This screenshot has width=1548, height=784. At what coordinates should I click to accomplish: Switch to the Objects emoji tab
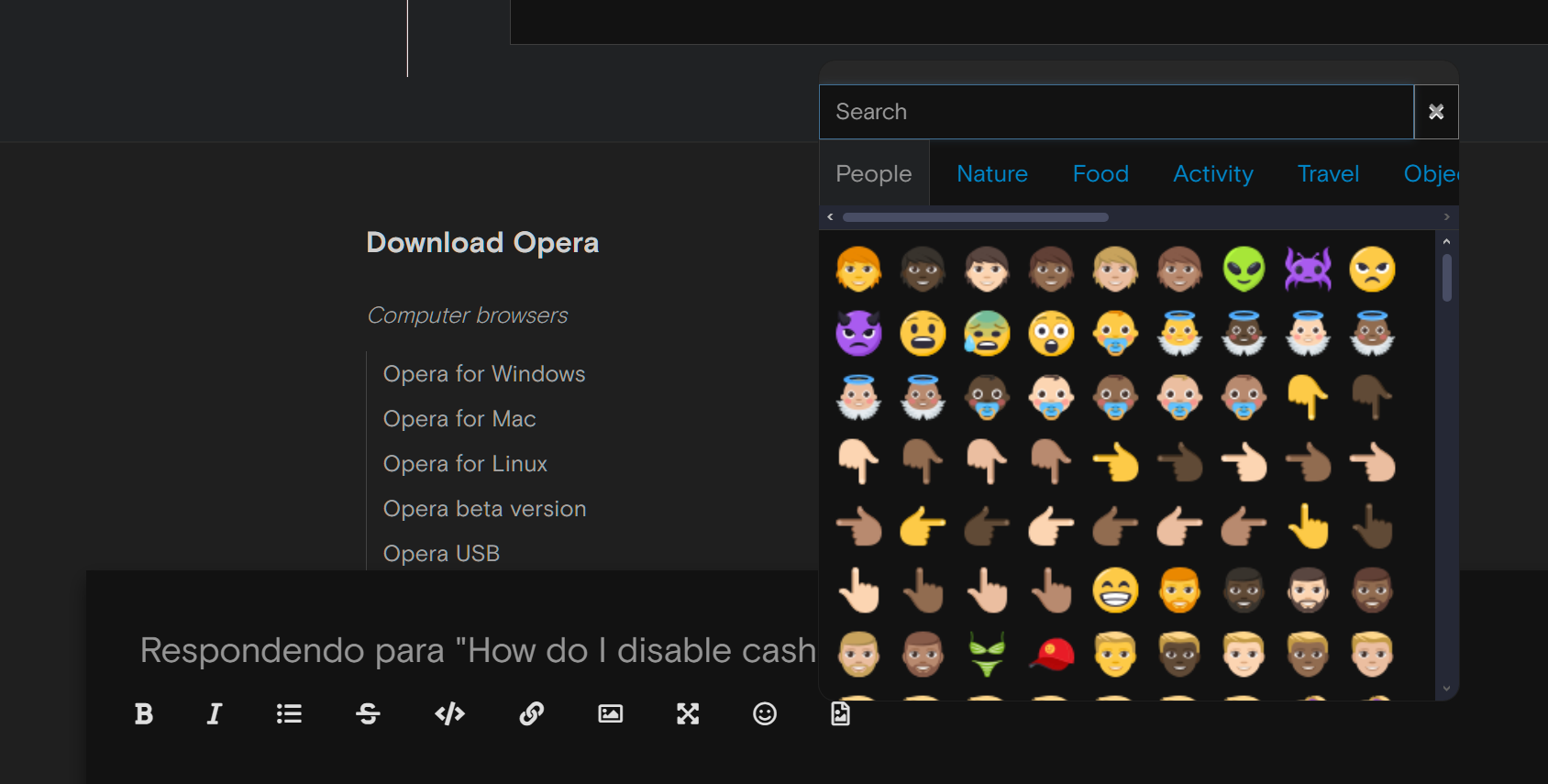1431,173
